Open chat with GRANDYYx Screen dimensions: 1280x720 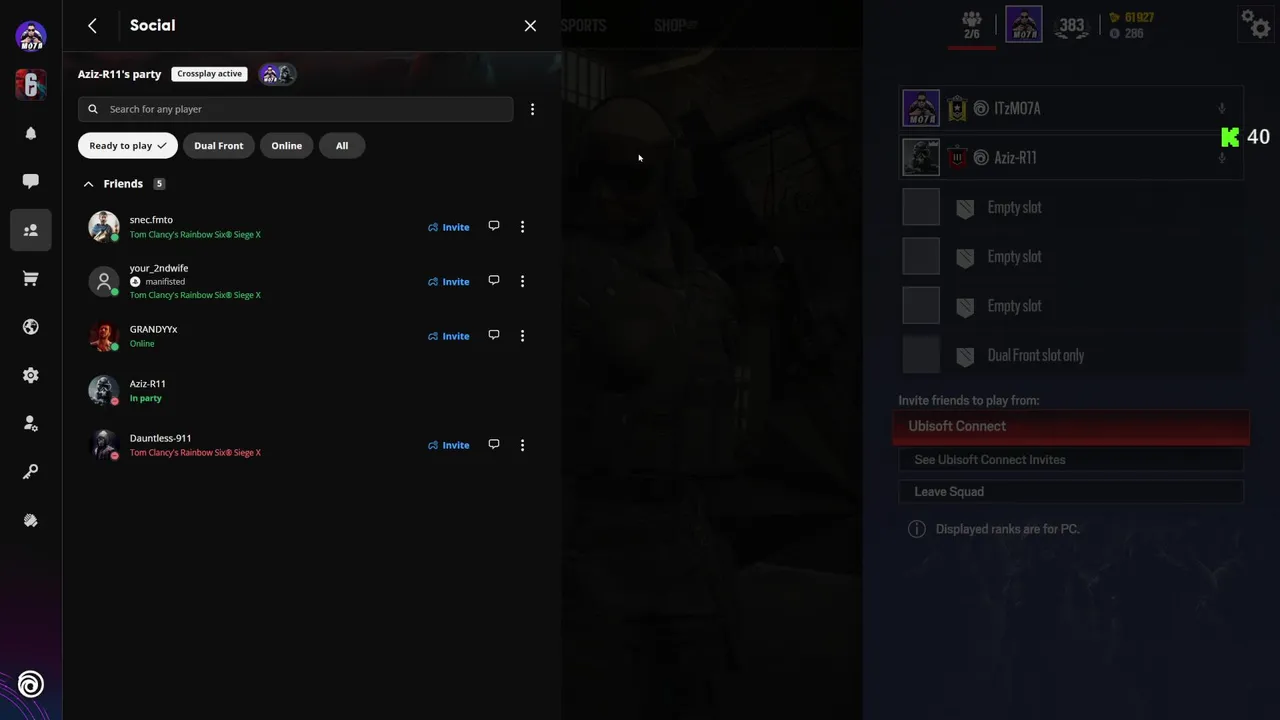[x=493, y=335]
